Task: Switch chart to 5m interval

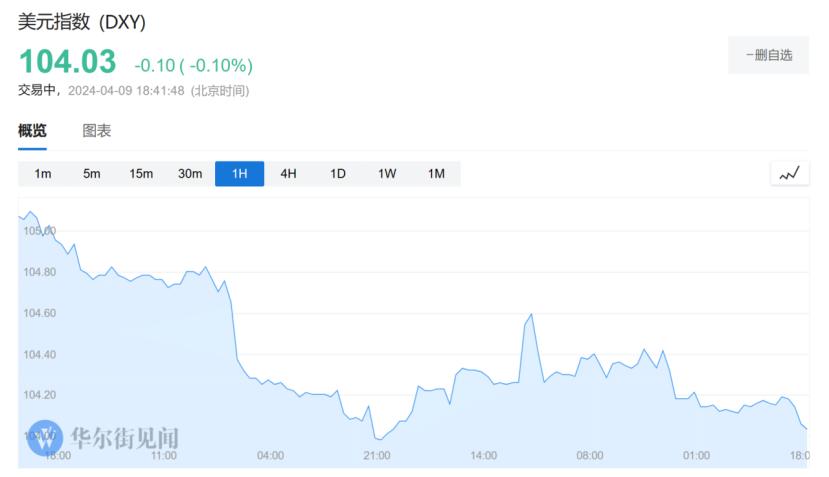Action: pyautogui.click(x=92, y=174)
